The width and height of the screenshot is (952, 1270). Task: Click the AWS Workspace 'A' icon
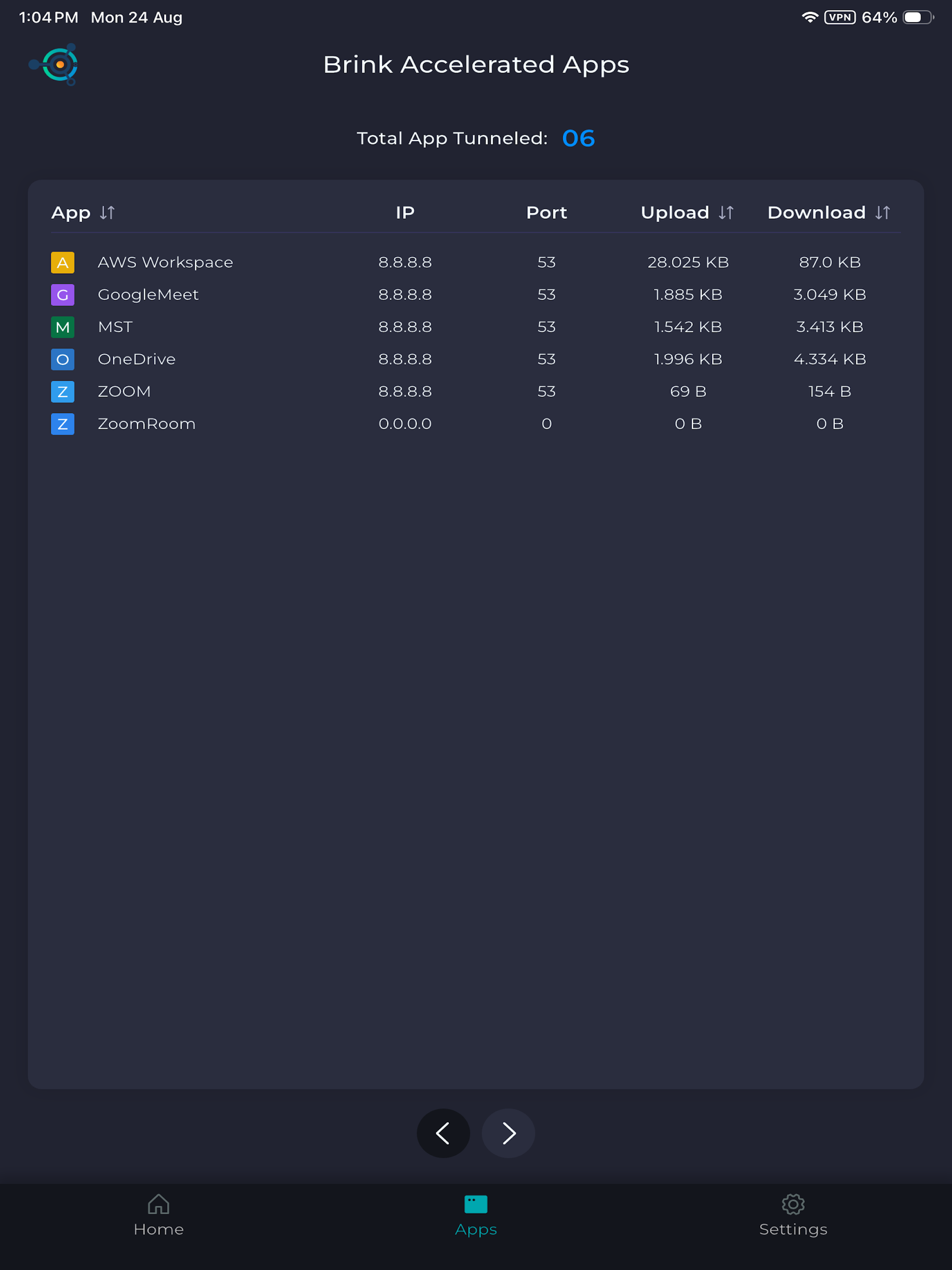point(63,263)
